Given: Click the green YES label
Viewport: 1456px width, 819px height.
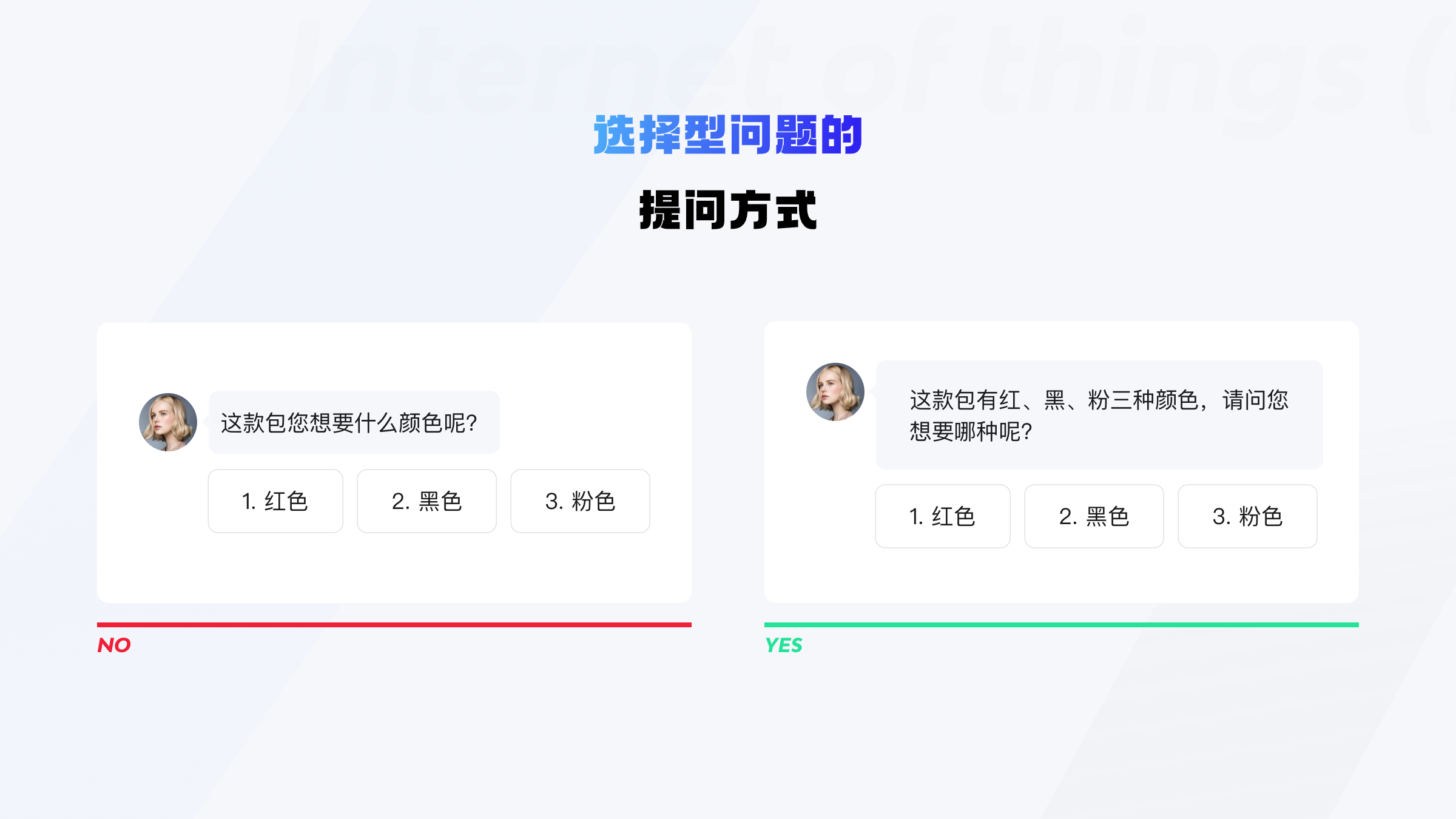Looking at the screenshot, I should tap(783, 645).
